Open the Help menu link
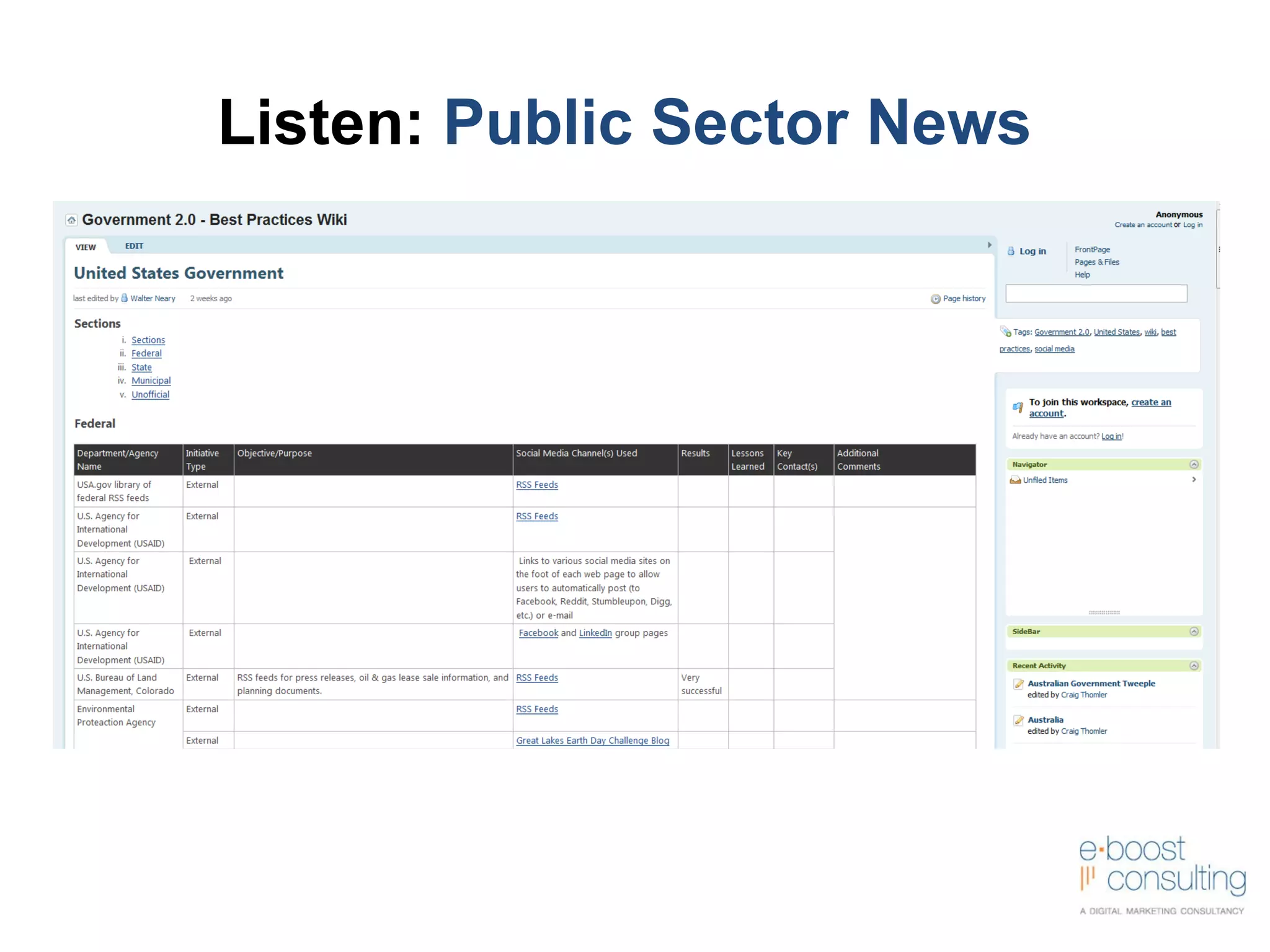 pyautogui.click(x=1082, y=275)
